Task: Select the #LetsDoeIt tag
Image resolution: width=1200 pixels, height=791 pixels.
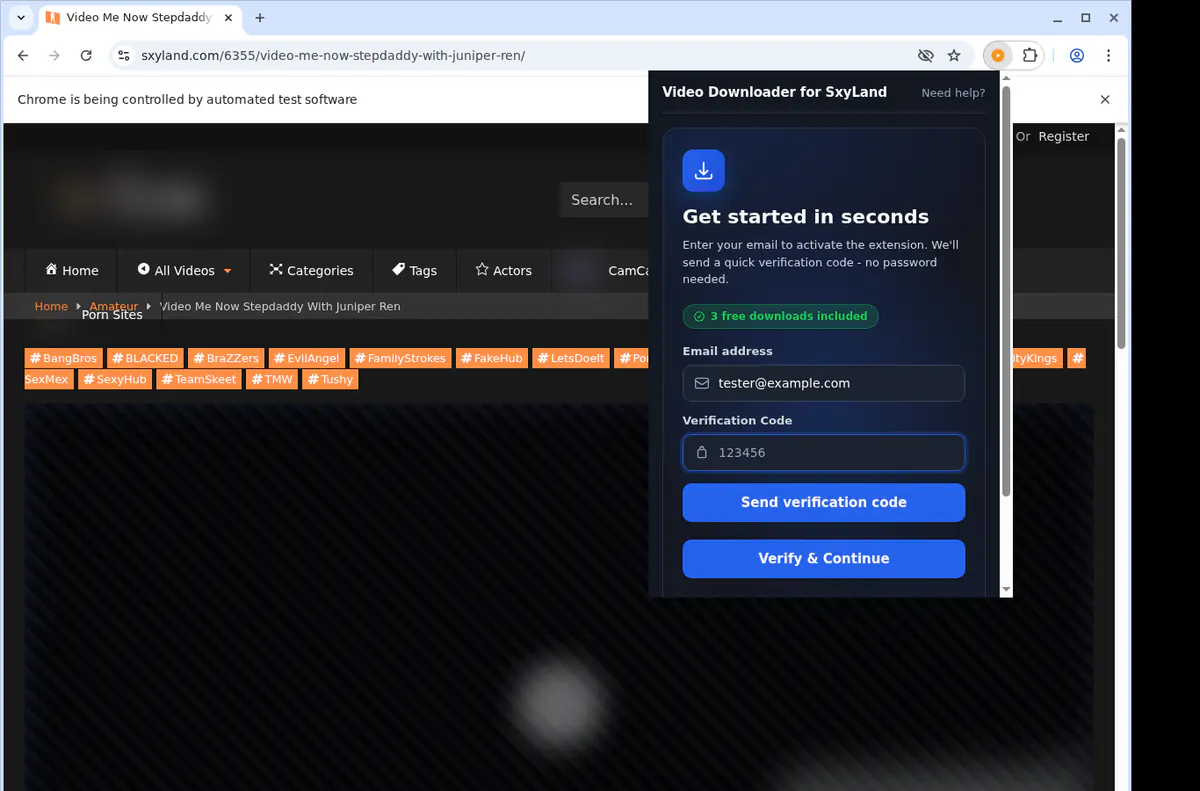Action: click(571, 358)
